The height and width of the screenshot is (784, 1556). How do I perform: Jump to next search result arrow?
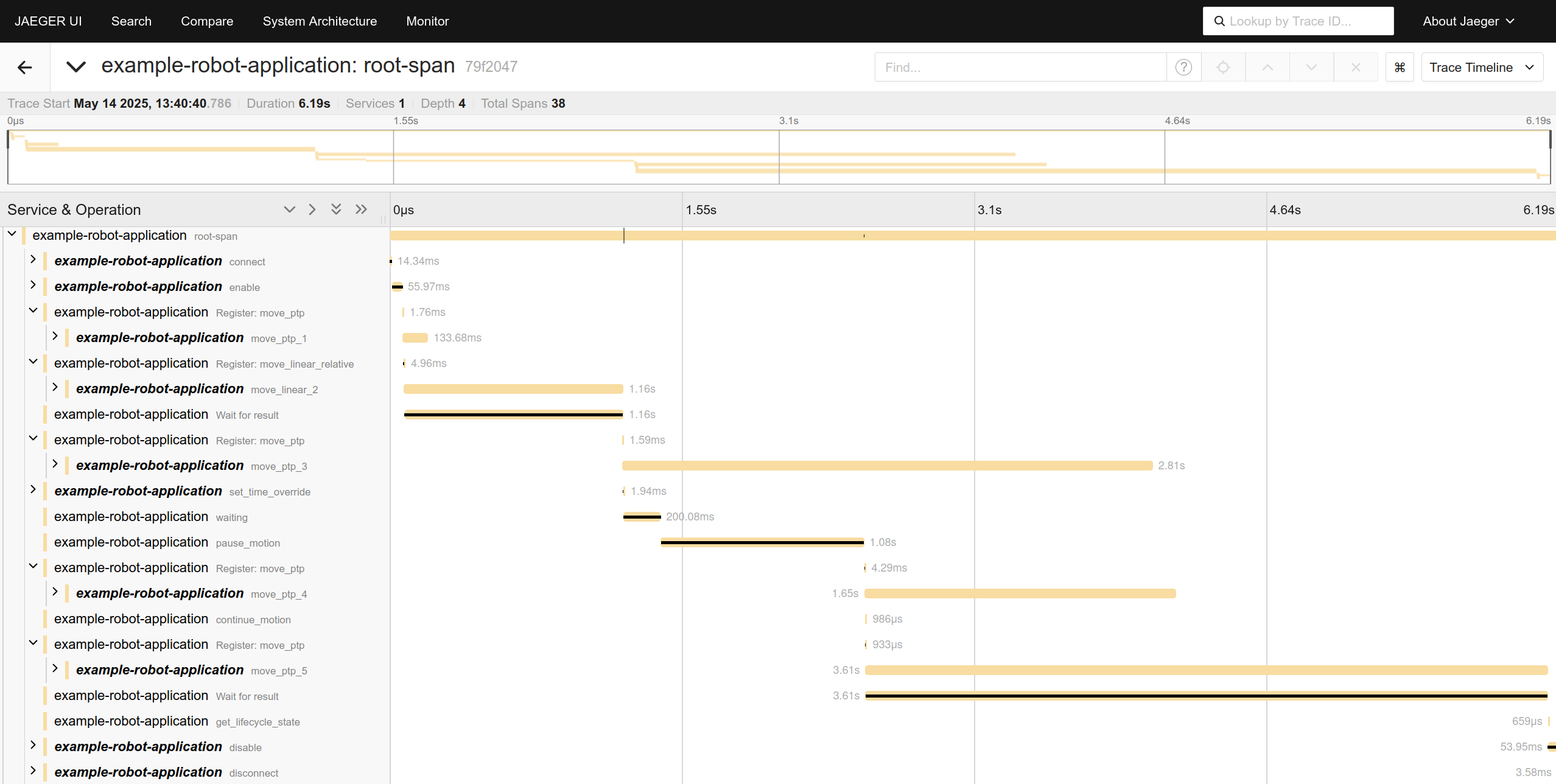pos(1311,67)
